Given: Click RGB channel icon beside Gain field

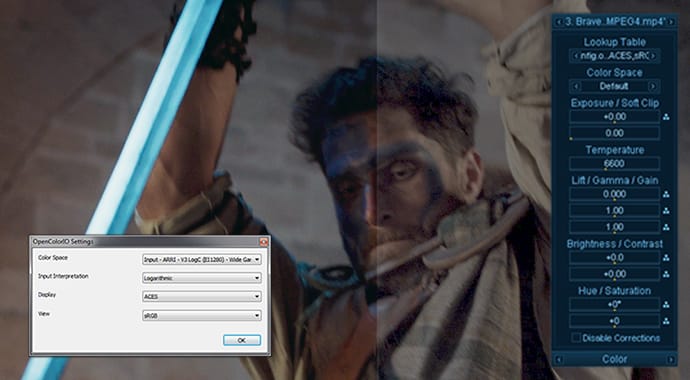Looking at the screenshot, I should (666, 227).
